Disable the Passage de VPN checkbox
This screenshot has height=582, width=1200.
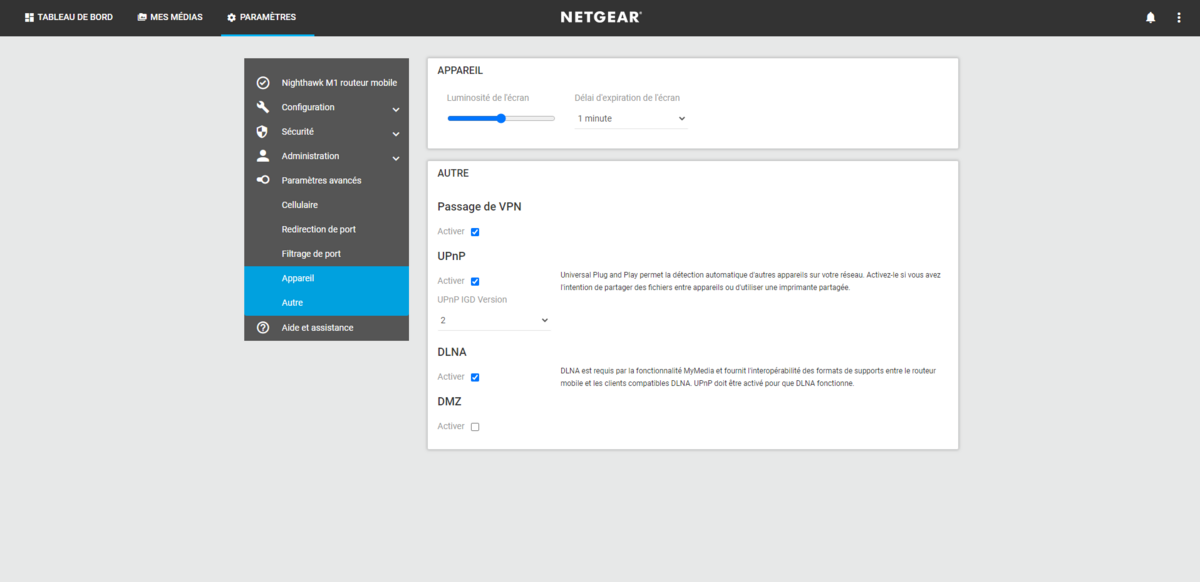[475, 232]
